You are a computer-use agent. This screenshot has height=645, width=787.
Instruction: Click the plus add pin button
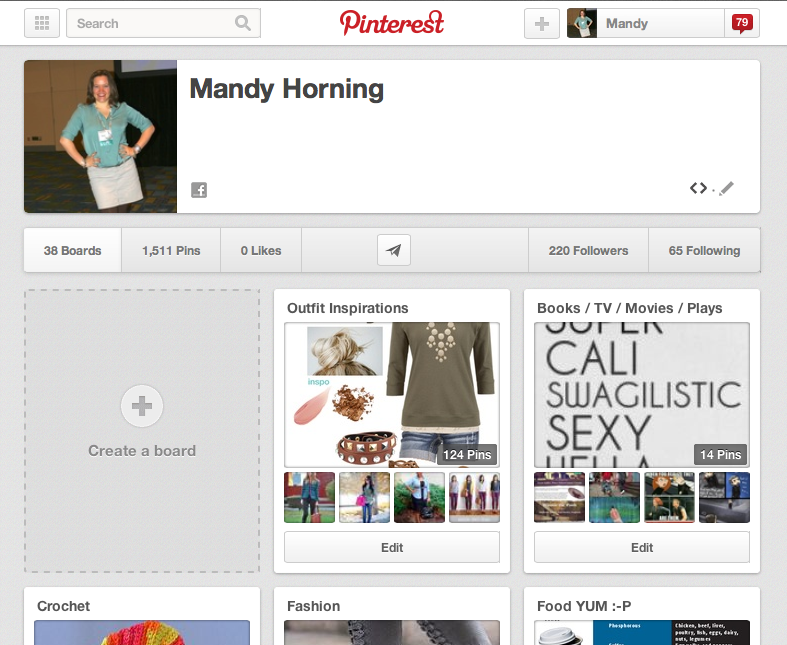click(x=542, y=24)
